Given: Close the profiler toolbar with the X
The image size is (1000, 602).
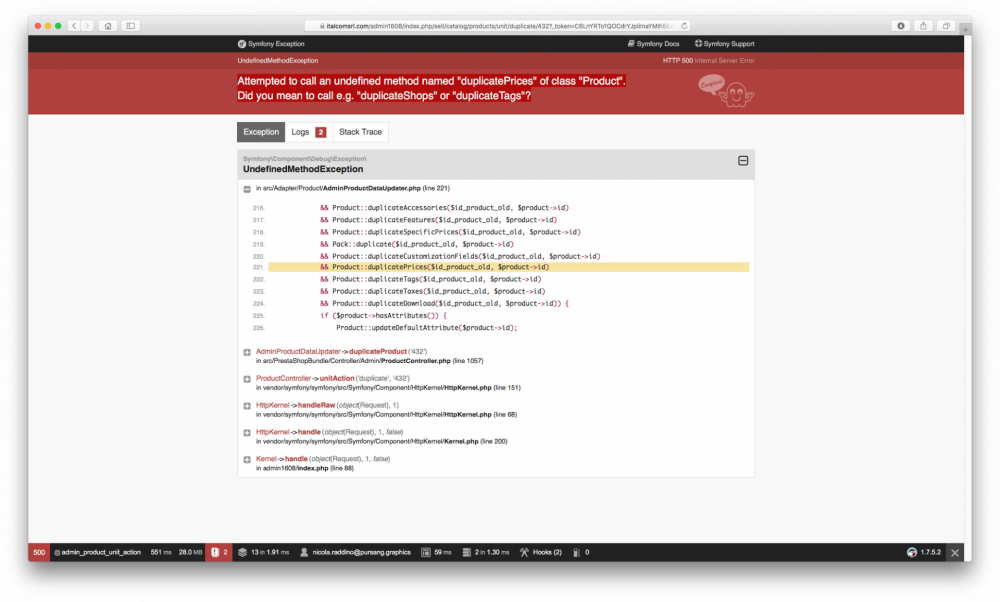Looking at the screenshot, I should pyautogui.click(x=955, y=551).
